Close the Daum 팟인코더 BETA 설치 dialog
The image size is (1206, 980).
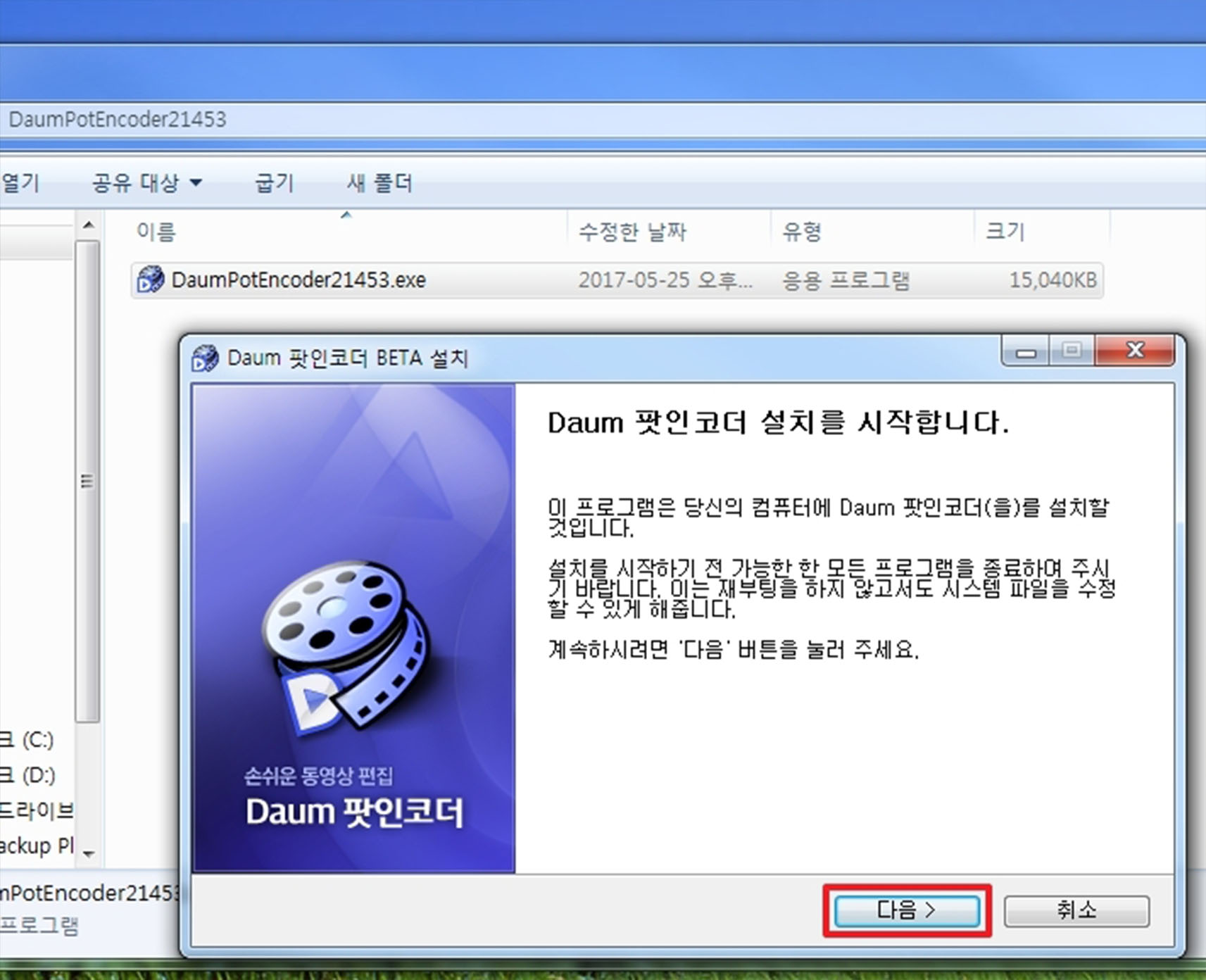click(x=1135, y=350)
